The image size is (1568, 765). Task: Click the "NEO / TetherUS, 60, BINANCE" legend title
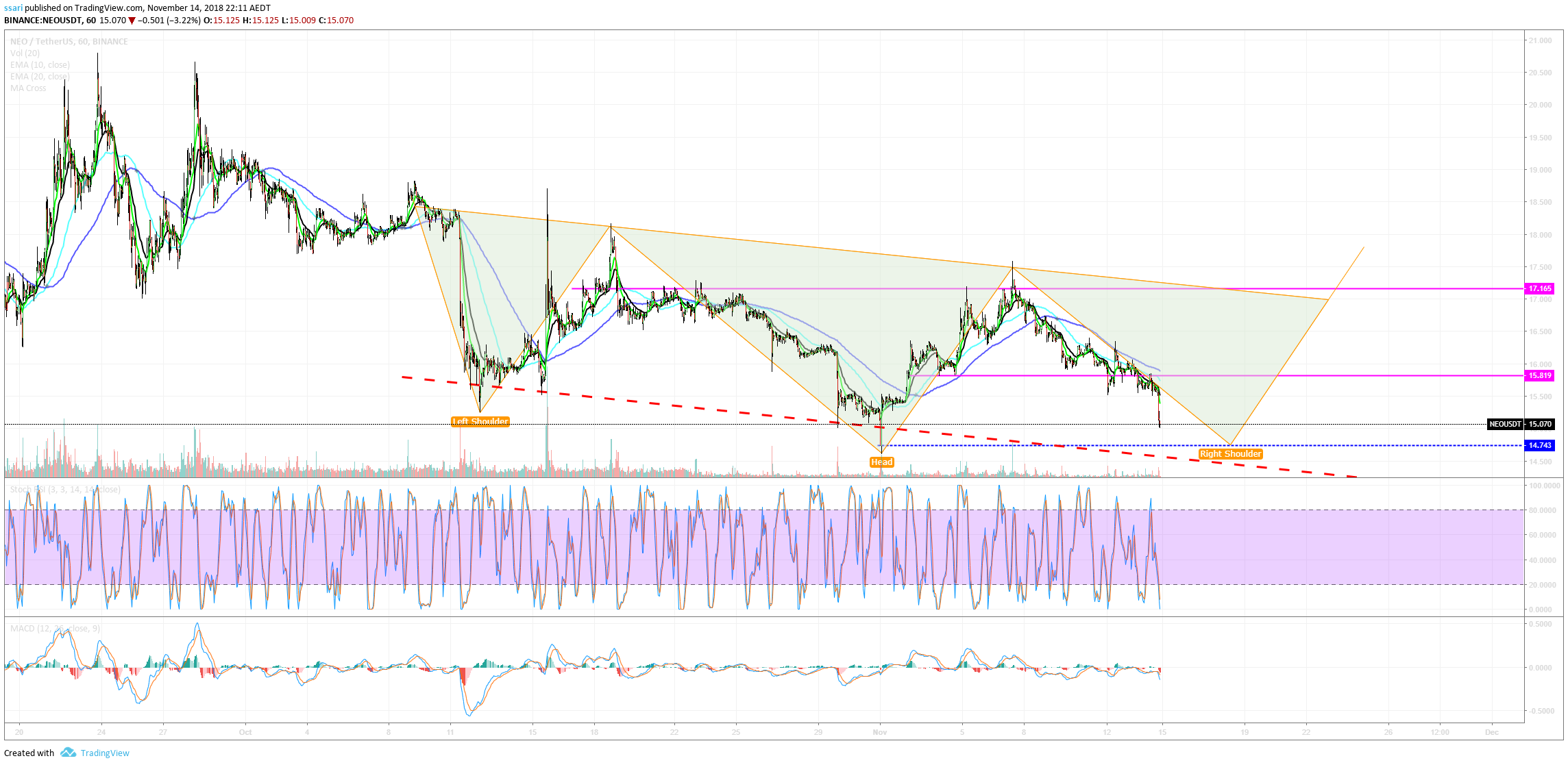(69, 42)
